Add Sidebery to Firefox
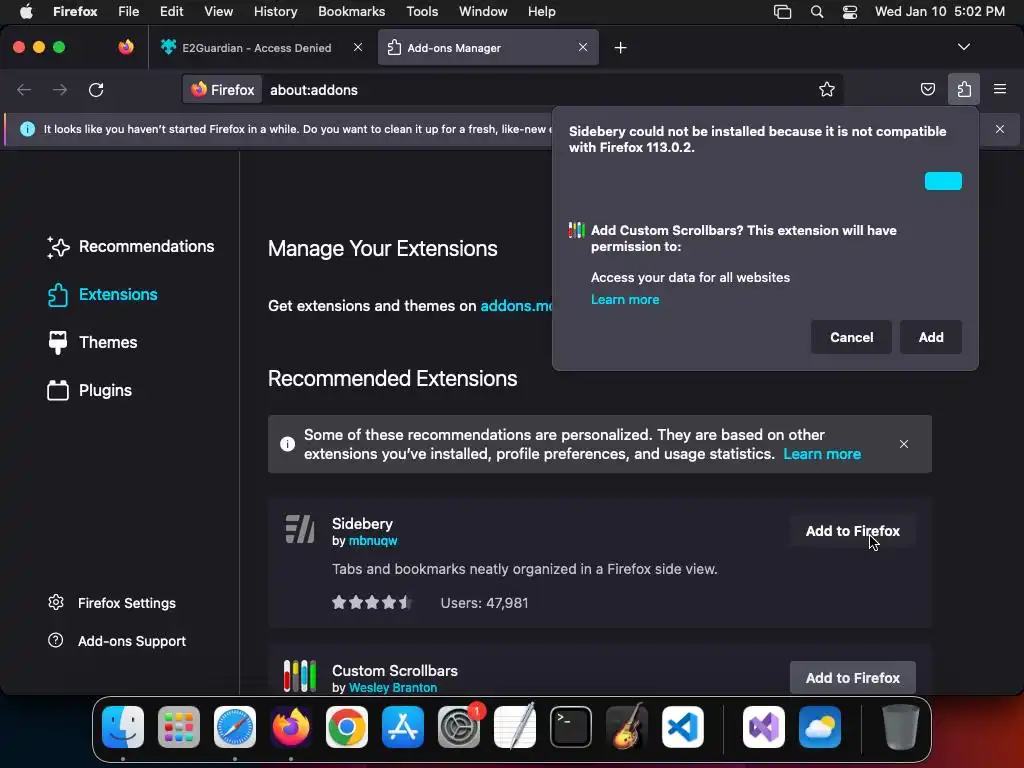The image size is (1024, 768). 852,531
